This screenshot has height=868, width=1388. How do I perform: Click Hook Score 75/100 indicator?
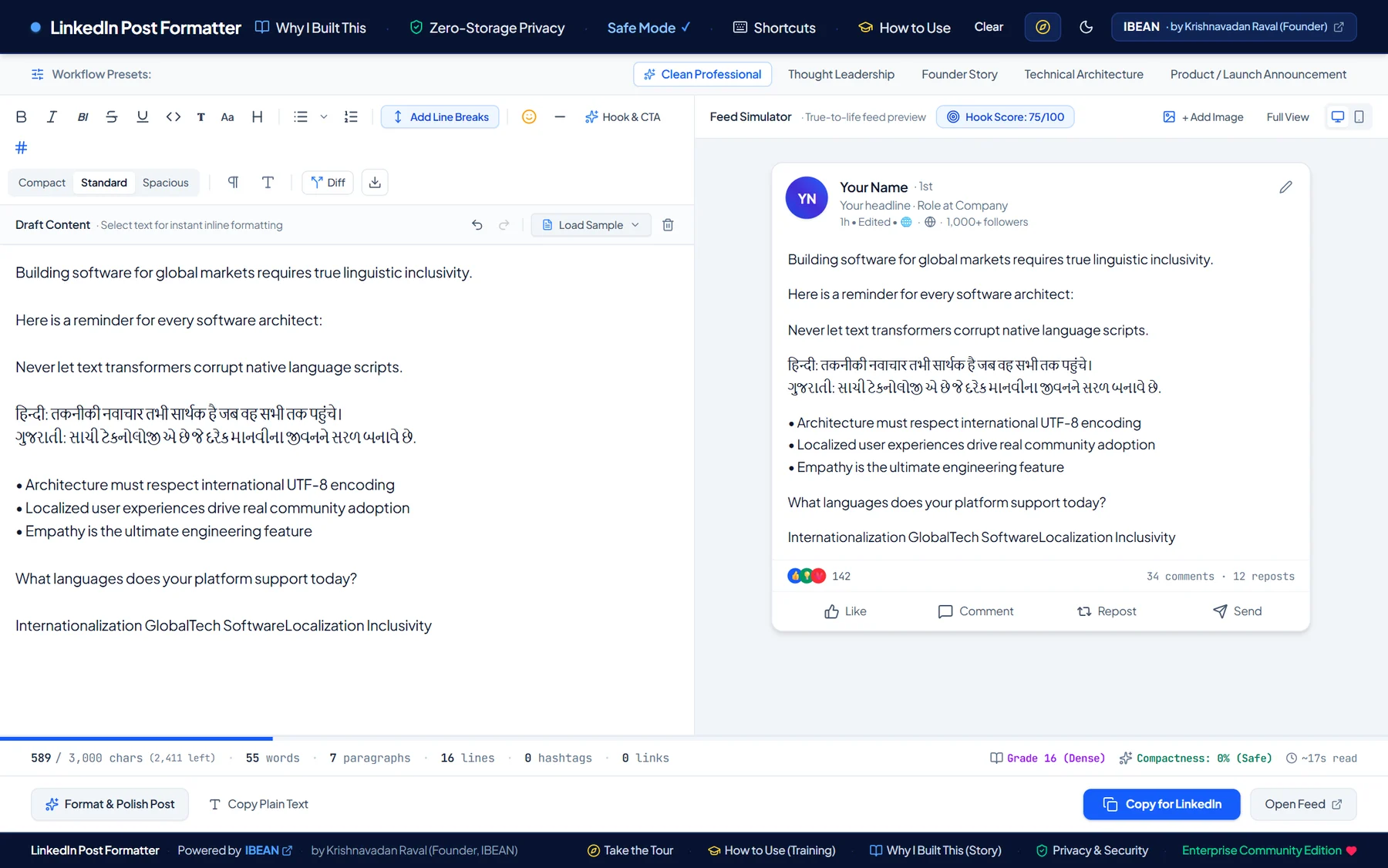(x=1005, y=117)
